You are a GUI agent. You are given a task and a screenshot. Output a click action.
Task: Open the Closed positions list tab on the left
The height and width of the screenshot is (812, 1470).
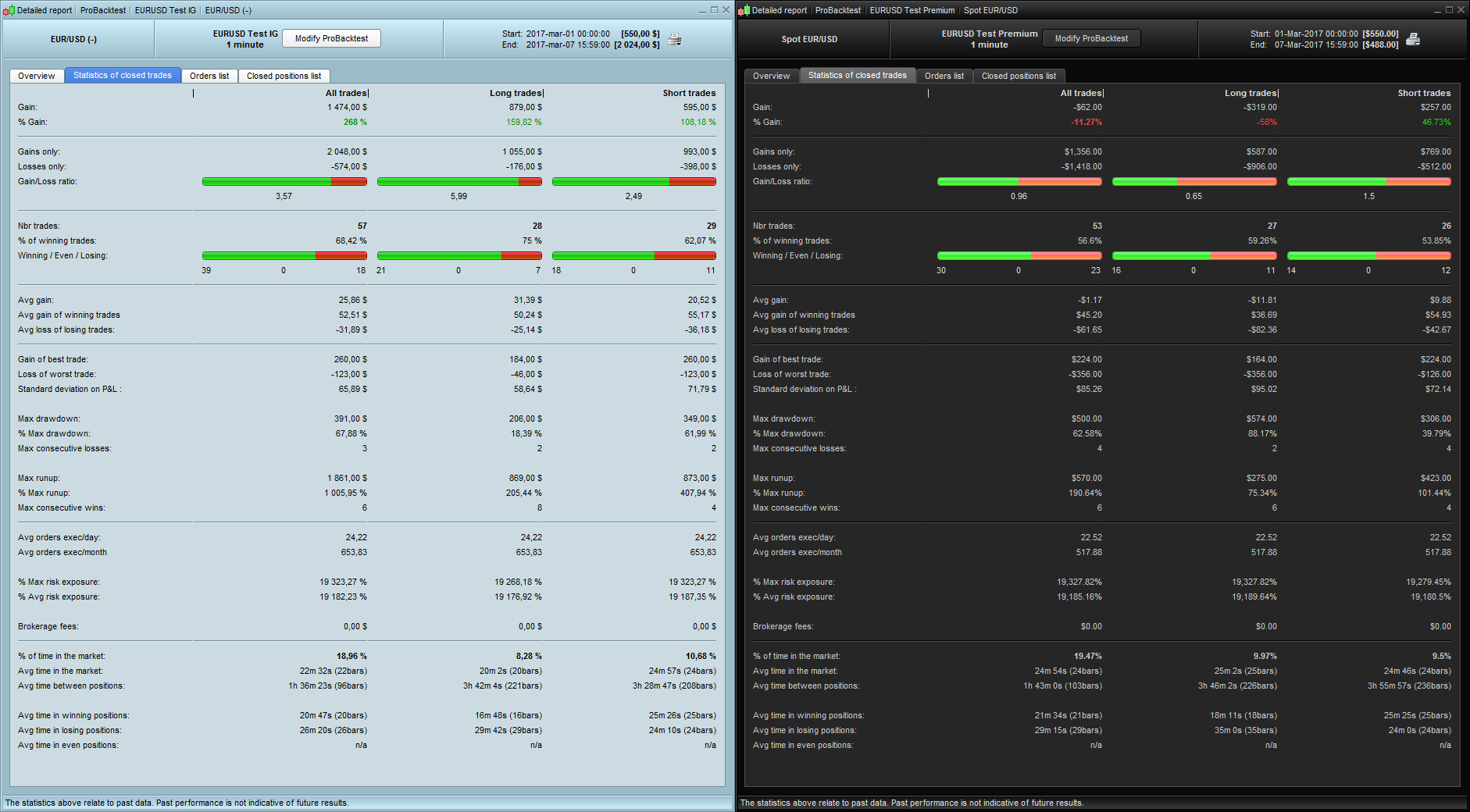pyautogui.click(x=284, y=76)
